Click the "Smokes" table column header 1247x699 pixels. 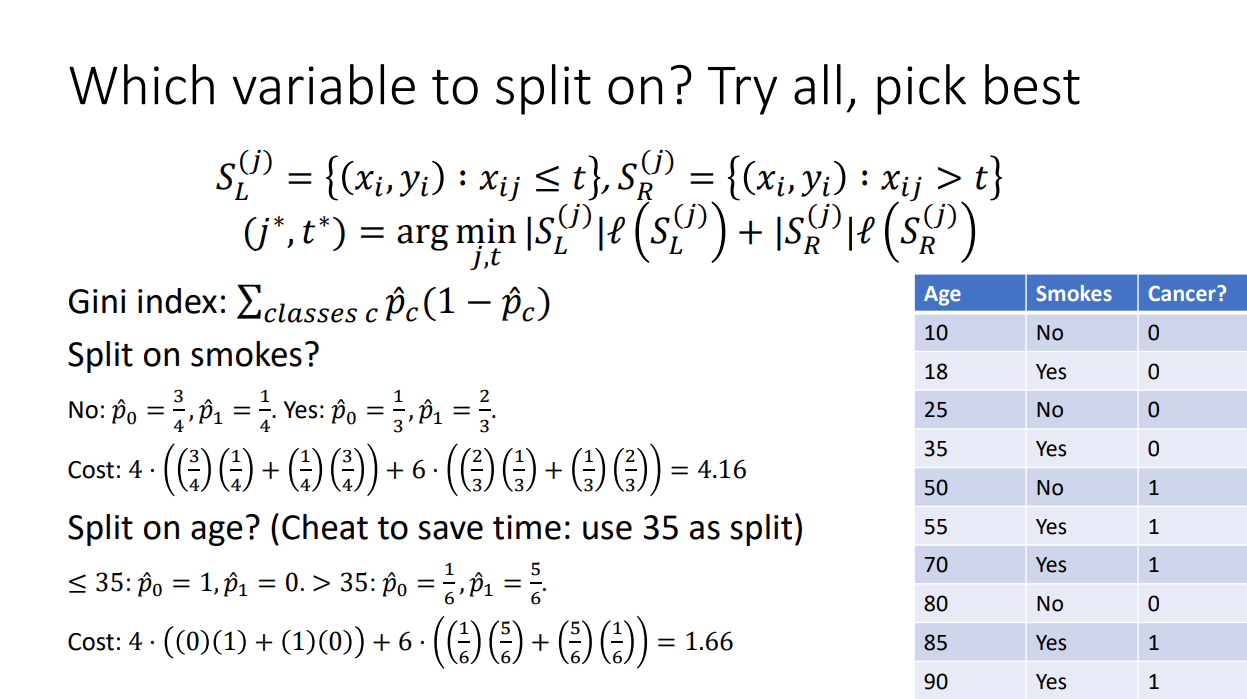coord(1073,294)
